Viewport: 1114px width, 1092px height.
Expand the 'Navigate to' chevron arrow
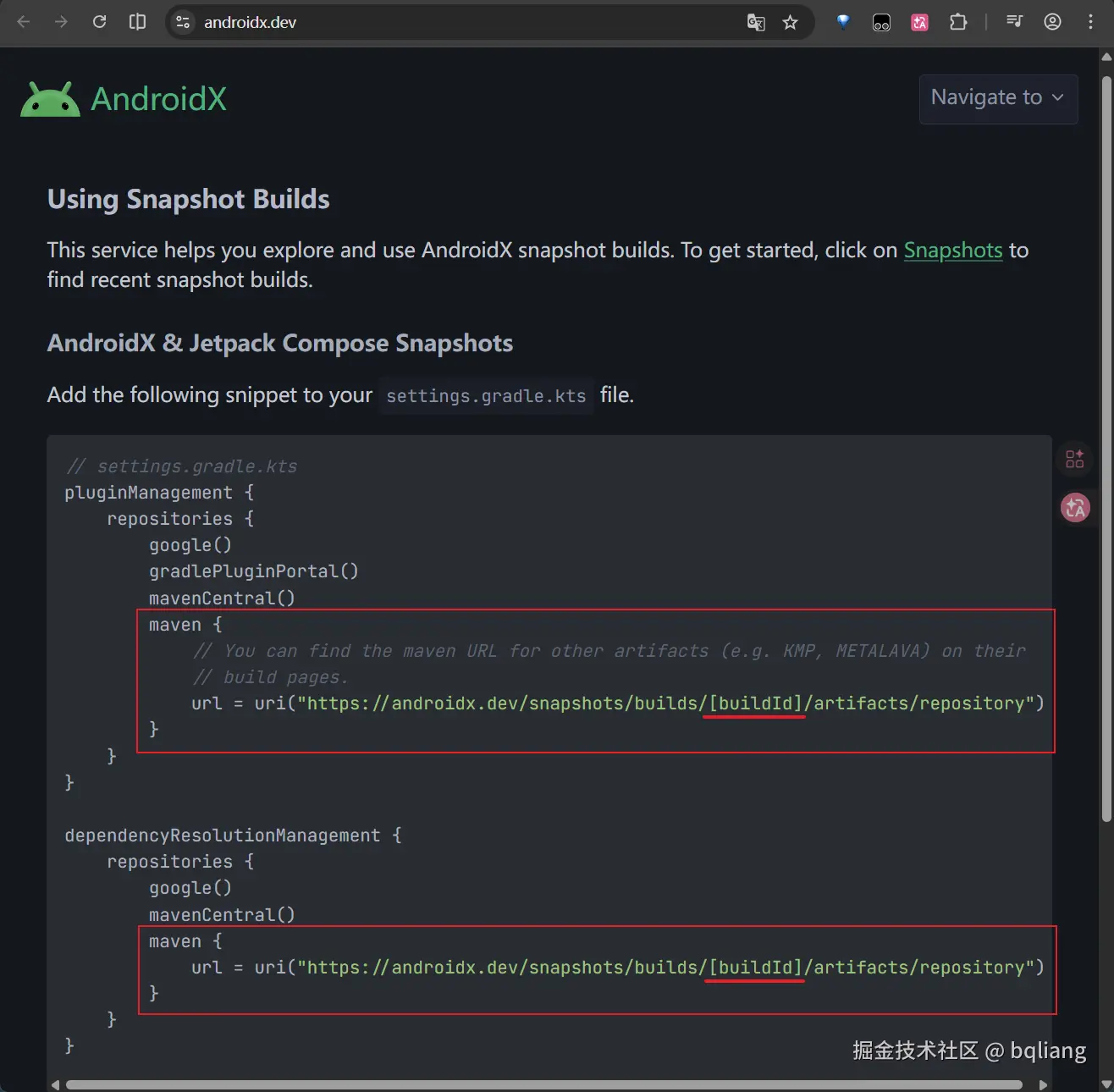point(1058,99)
